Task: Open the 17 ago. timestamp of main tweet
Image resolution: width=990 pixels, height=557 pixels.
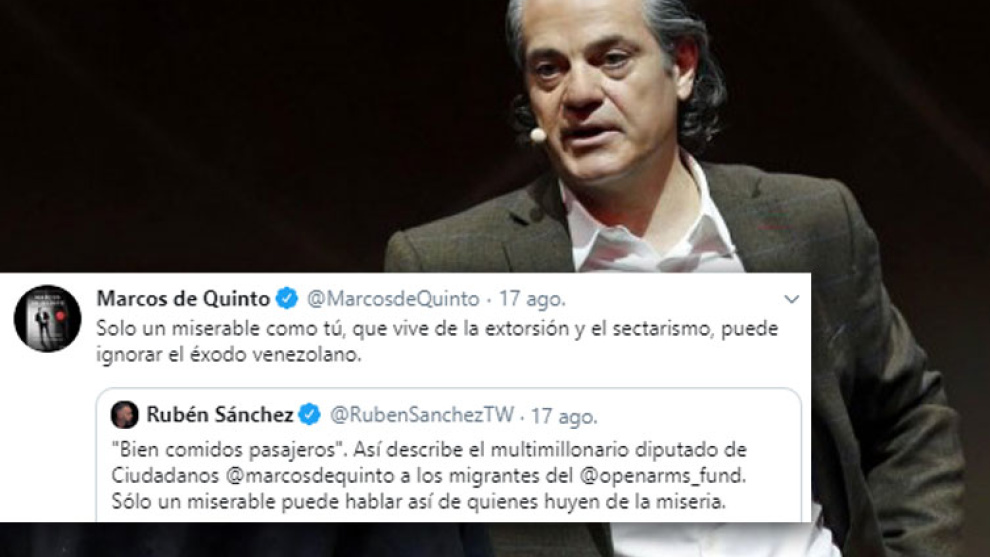Action: [x=532, y=299]
